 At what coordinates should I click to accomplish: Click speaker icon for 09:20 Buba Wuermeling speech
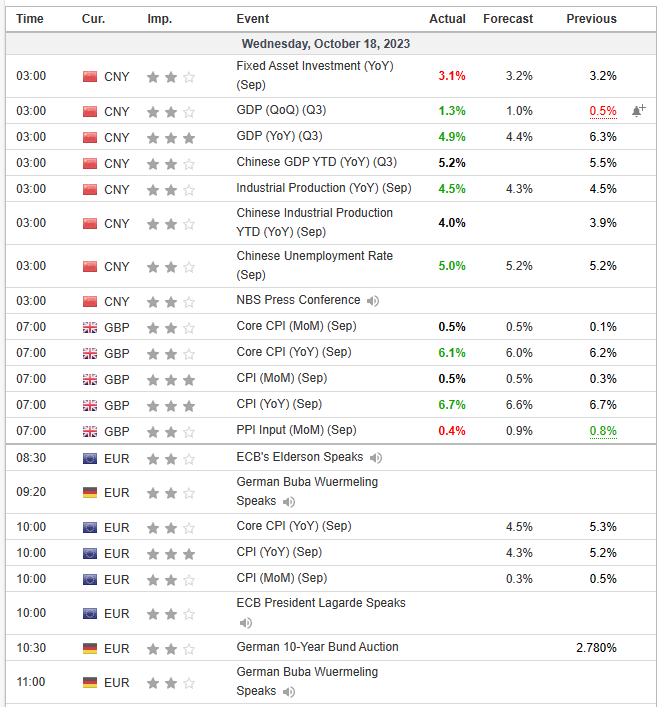tap(289, 502)
